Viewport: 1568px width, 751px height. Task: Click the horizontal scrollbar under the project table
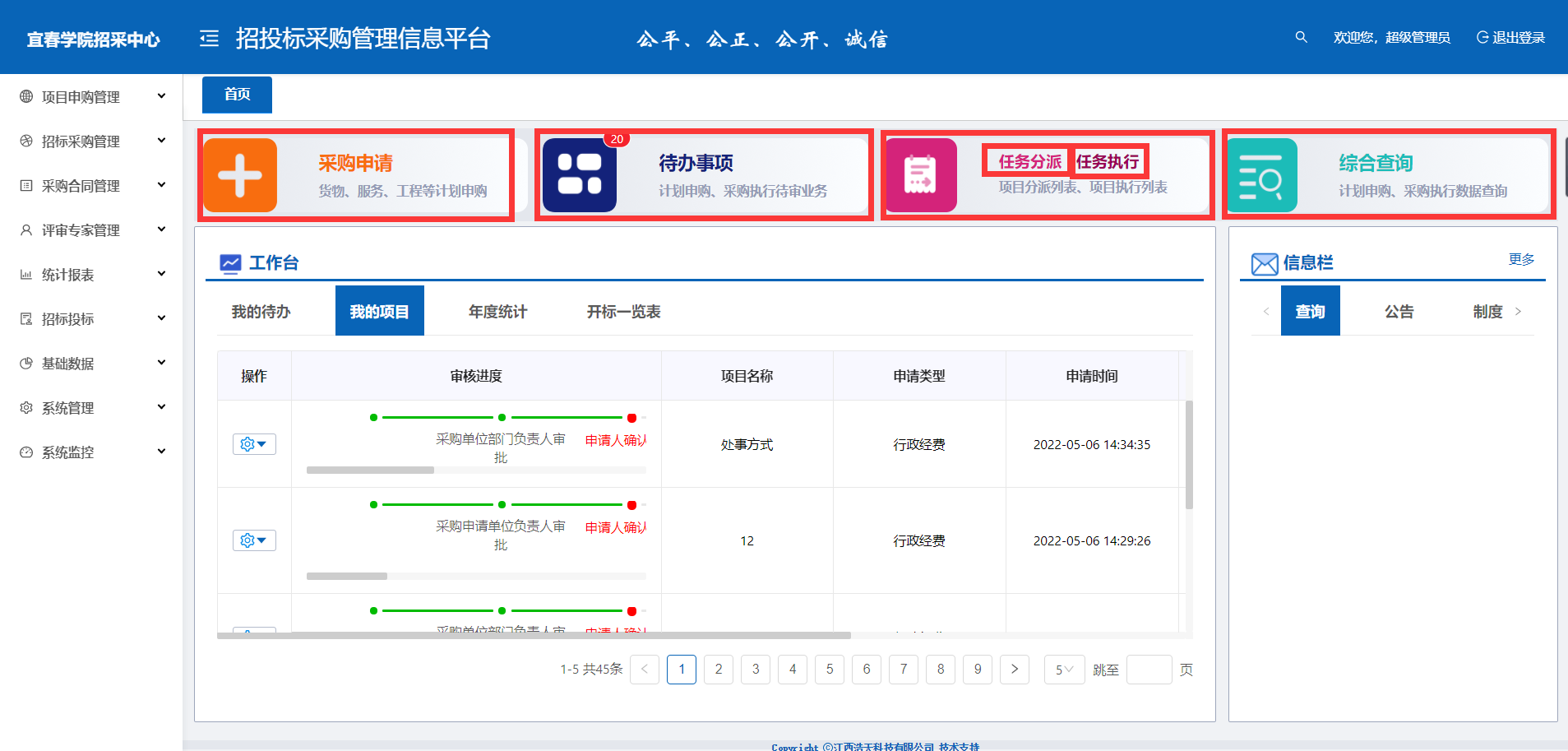(534, 635)
